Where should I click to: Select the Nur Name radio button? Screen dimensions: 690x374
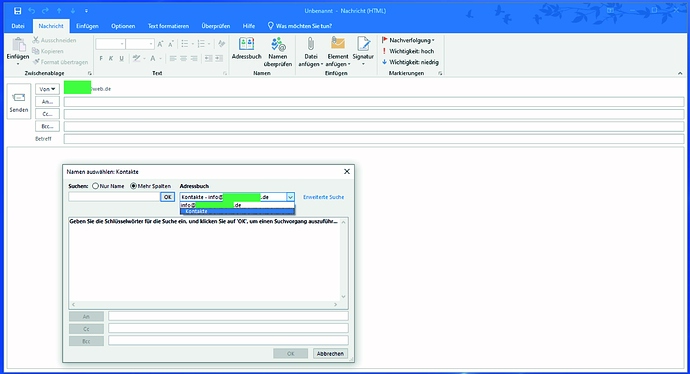click(95, 186)
